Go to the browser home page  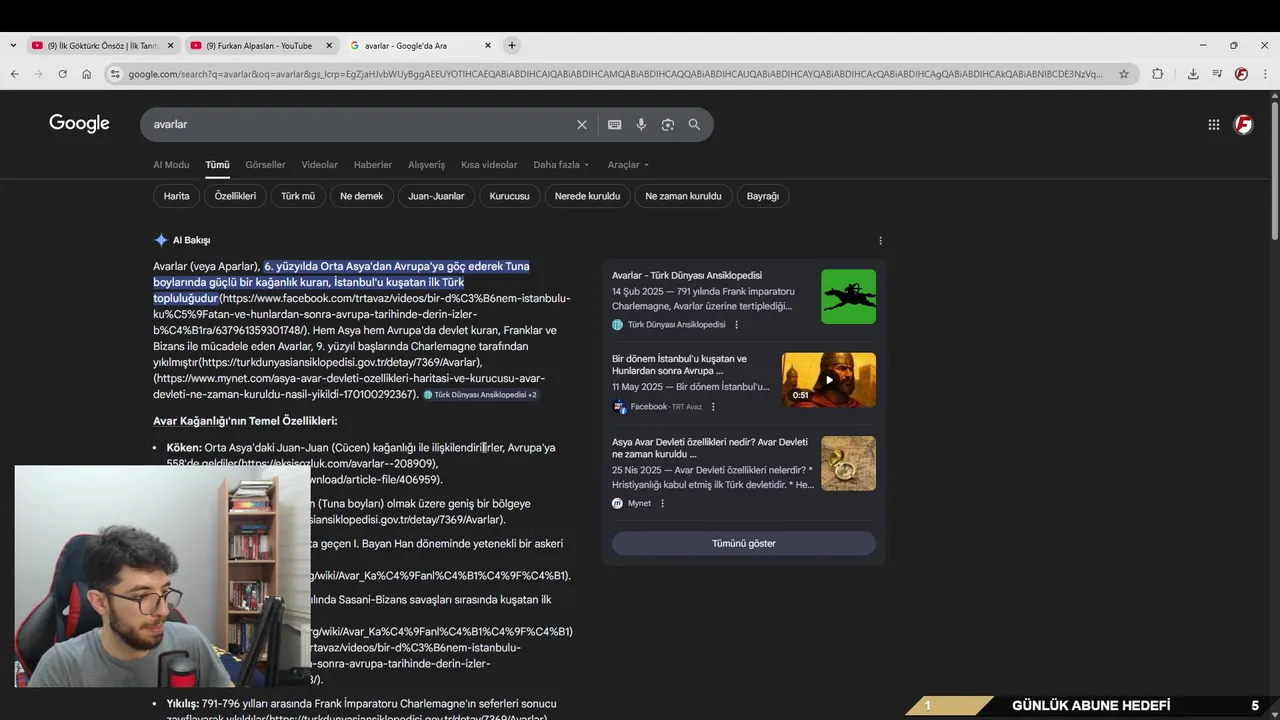tap(86, 74)
